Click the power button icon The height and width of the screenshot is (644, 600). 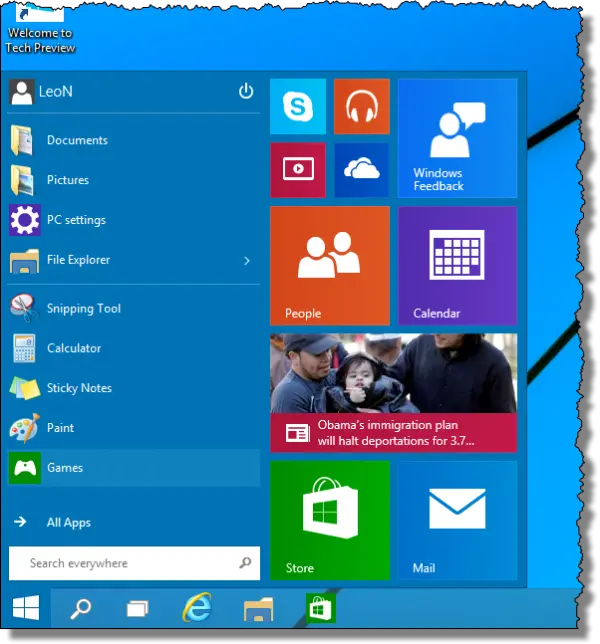[x=246, y=91]
